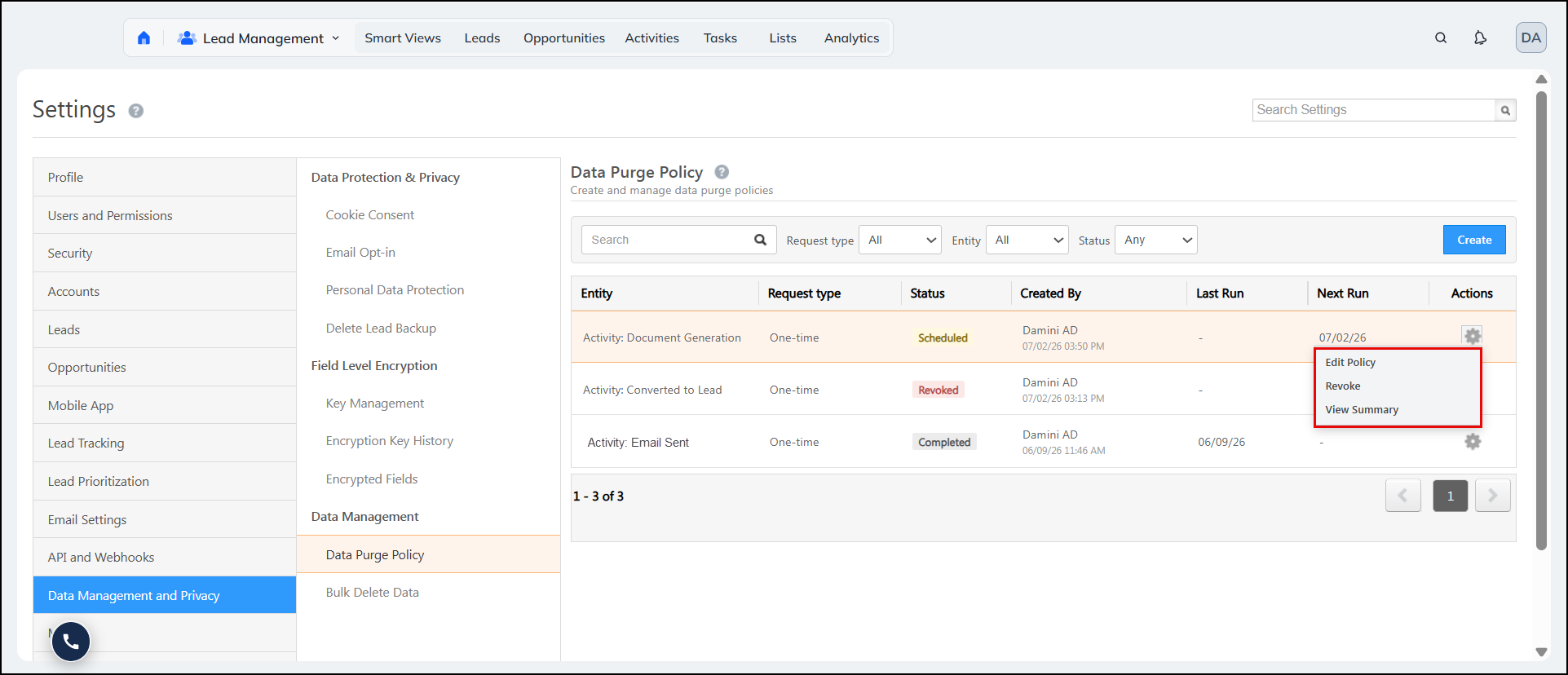This screenshot has height=675, width=1568.
Task: Open the Tasks tab
Action: (x=720, y=38)
